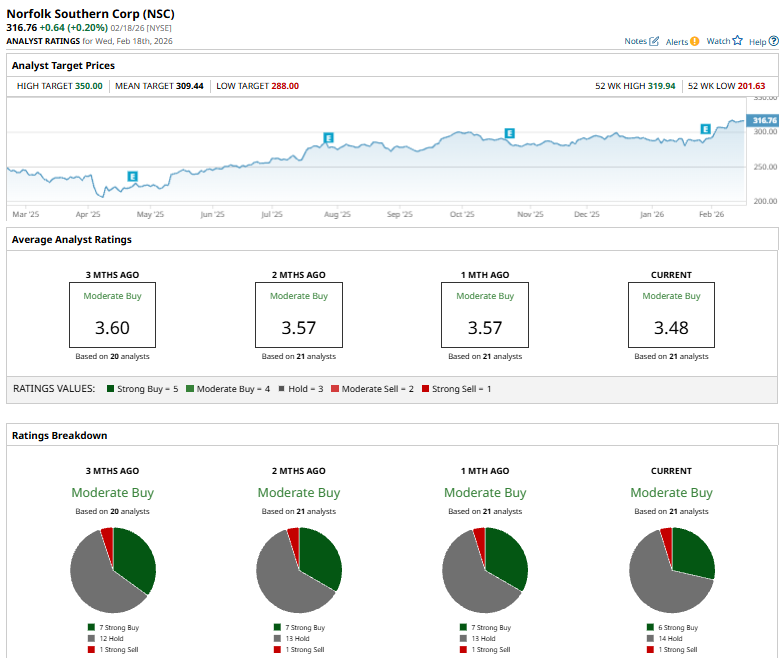782x658 pixels.
Task: Open the Notes pencil icon
Action: [655, 41]
